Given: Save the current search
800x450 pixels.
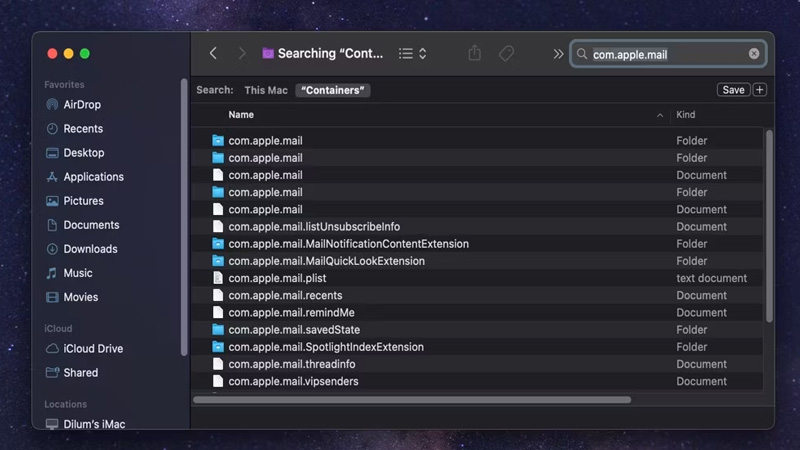Looking at the screenshot, I should [x=733, y=90].
